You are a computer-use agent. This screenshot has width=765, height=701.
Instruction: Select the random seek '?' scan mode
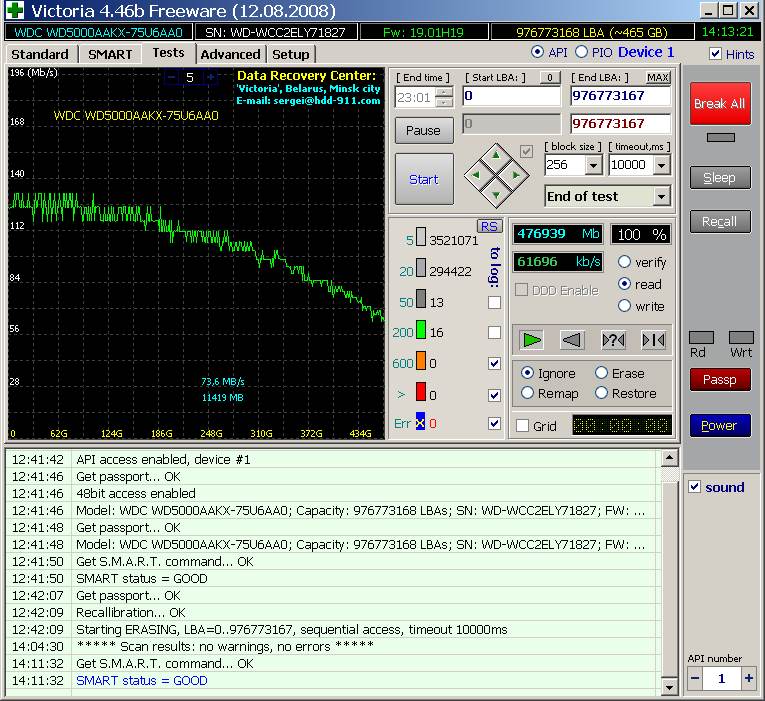613,340
